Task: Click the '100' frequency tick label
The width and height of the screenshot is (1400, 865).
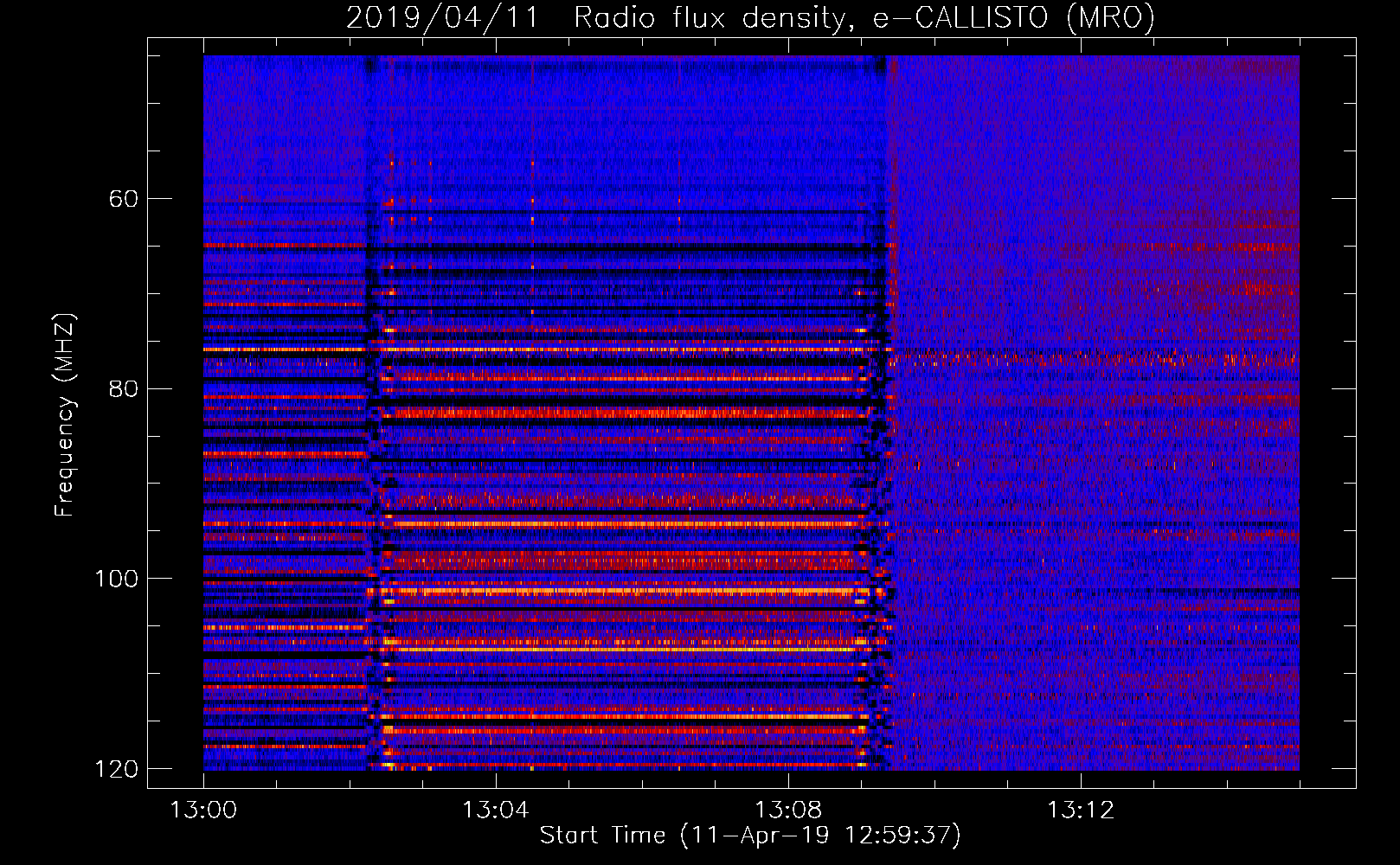Action: (x=116, y=579)
